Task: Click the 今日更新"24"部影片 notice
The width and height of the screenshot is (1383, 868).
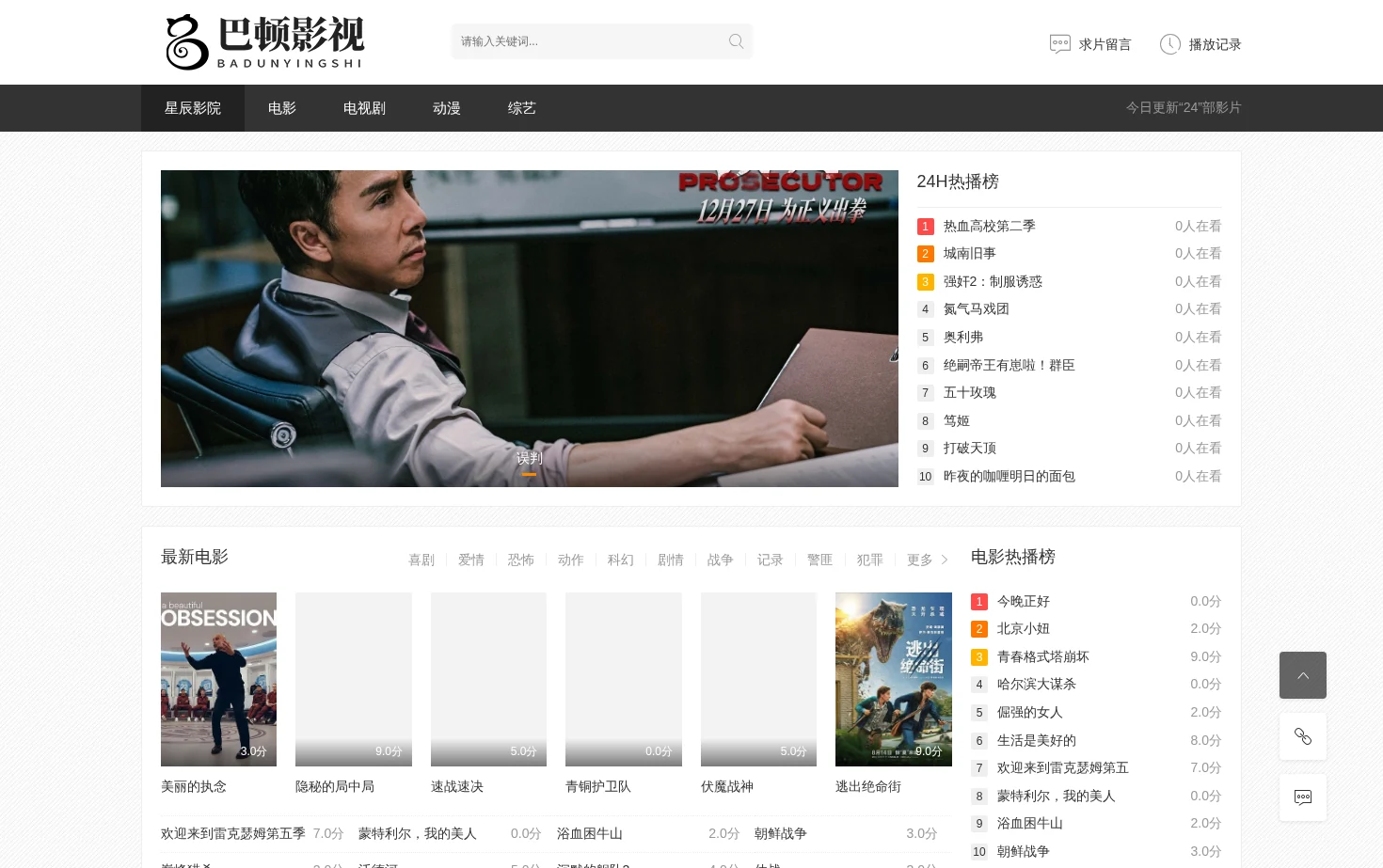Action: tap(1184, 107)
